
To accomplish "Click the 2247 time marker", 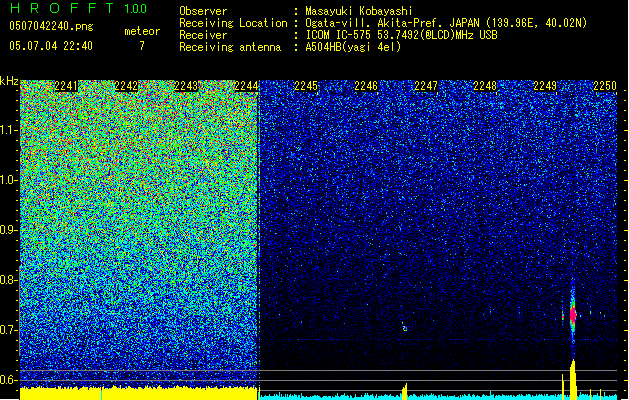I will click(x=426, y=86).
